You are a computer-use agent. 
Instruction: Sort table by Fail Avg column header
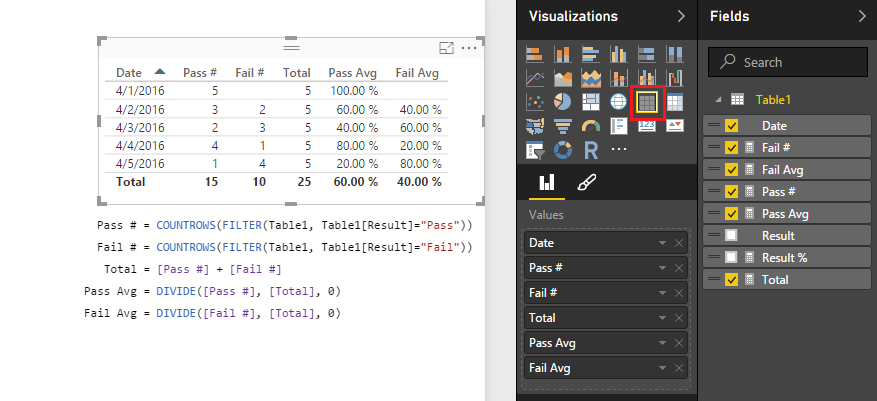click(x=417, y=73)
